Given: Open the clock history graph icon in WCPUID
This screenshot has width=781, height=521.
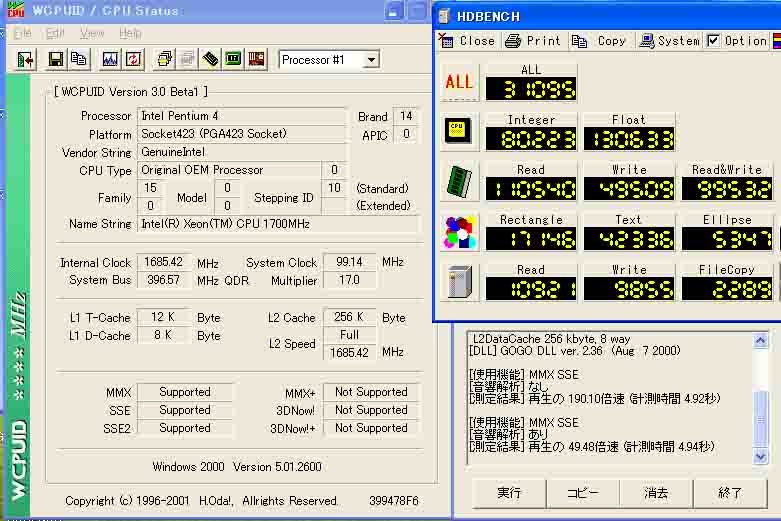Looking at the screenshot, I should (x=110, y=60).
